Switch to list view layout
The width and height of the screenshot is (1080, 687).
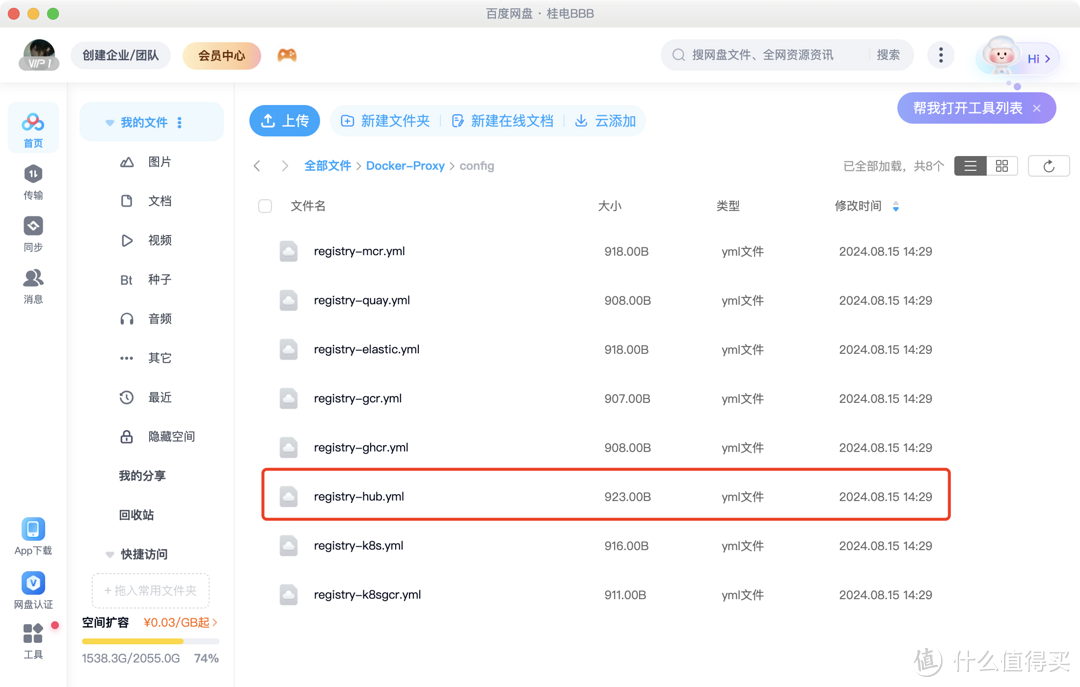(970, 166)
